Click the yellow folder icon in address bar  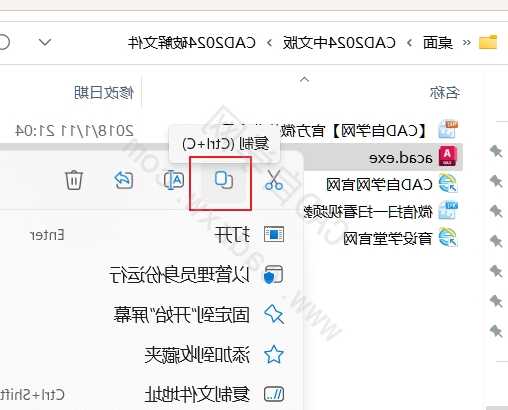click(x=488, y=42)
